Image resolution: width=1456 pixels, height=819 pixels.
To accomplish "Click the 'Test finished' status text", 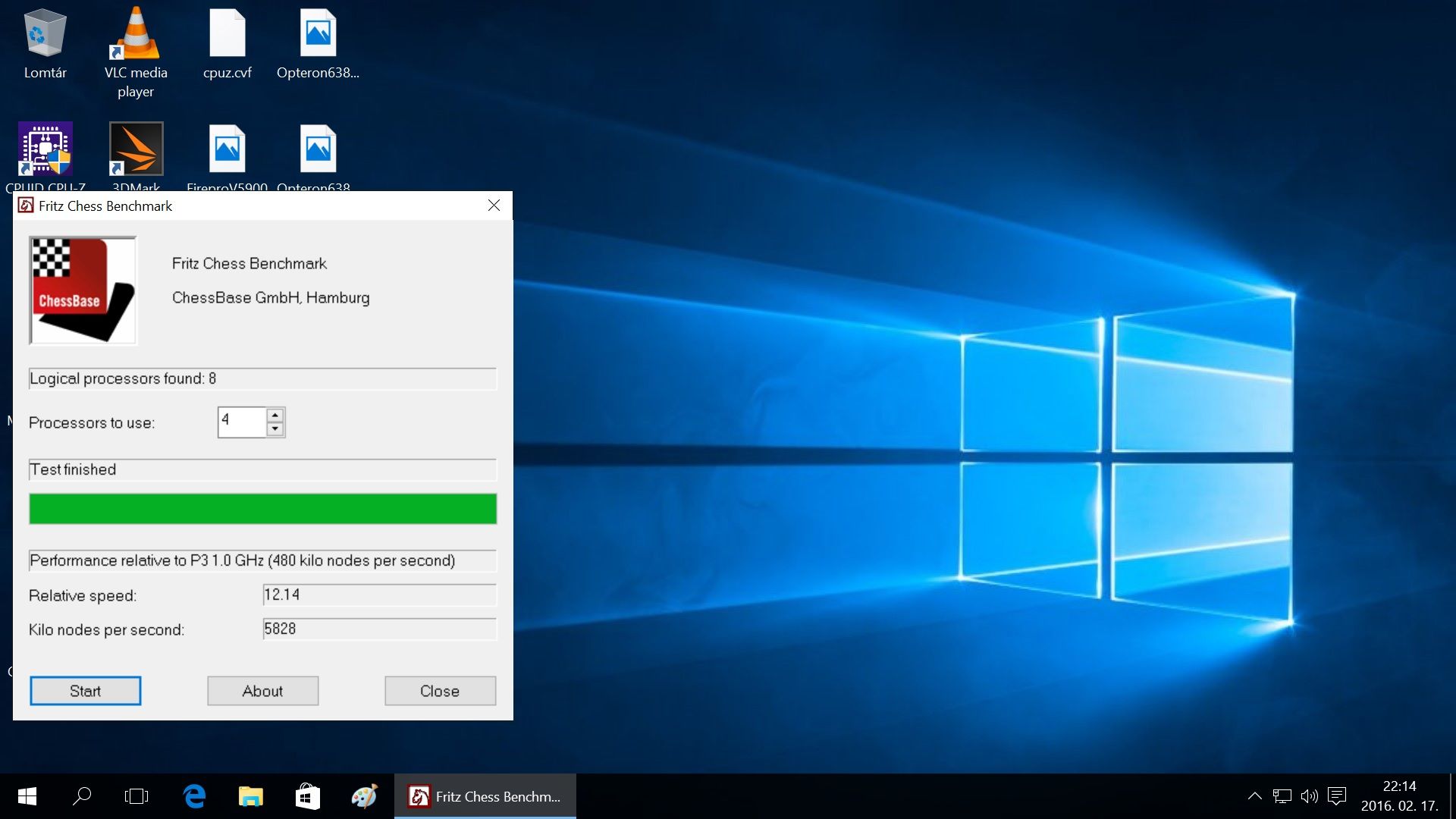I will coord(73,469).
